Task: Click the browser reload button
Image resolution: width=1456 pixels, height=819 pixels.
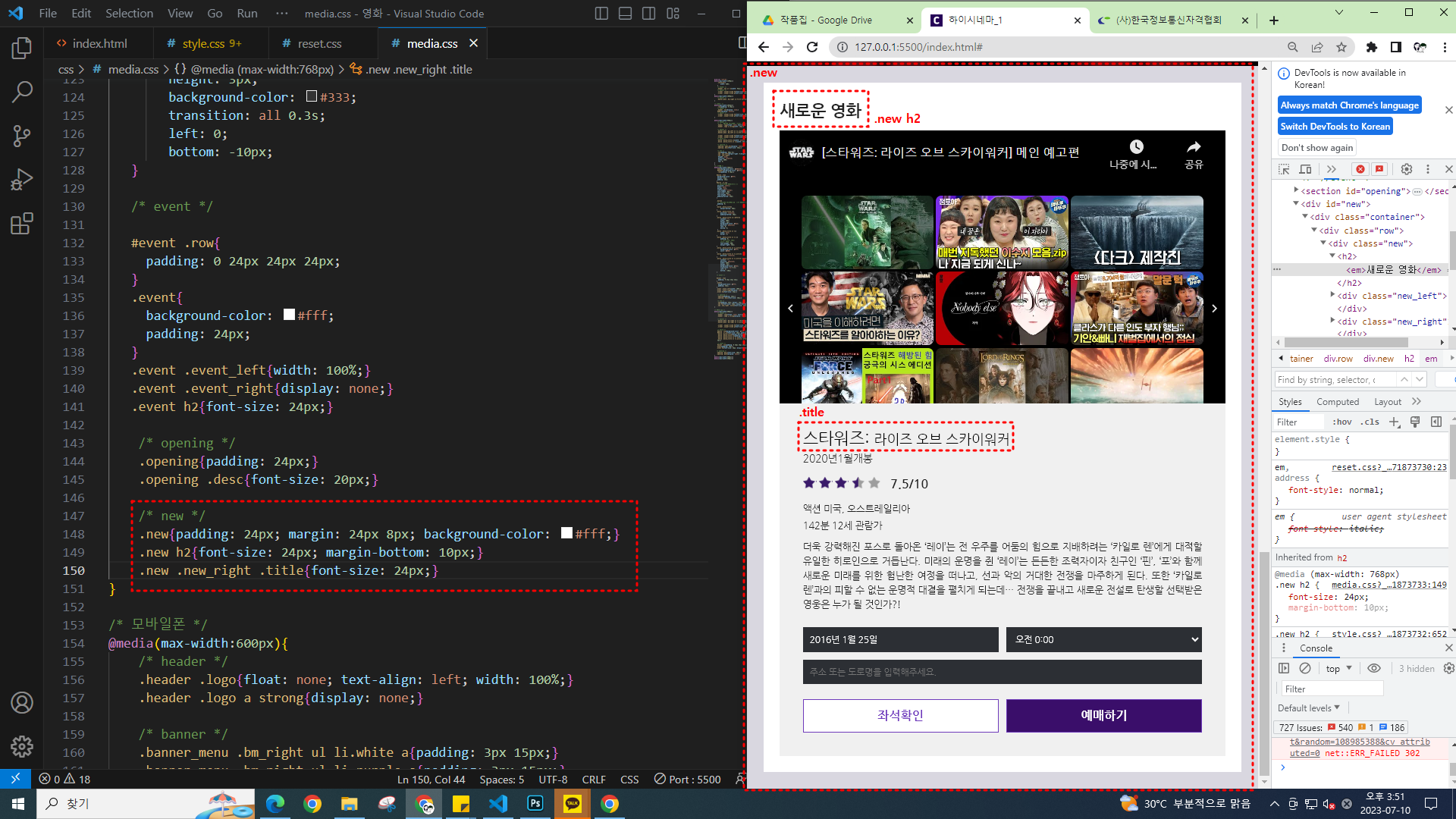Action: click(x=812, y=47)
